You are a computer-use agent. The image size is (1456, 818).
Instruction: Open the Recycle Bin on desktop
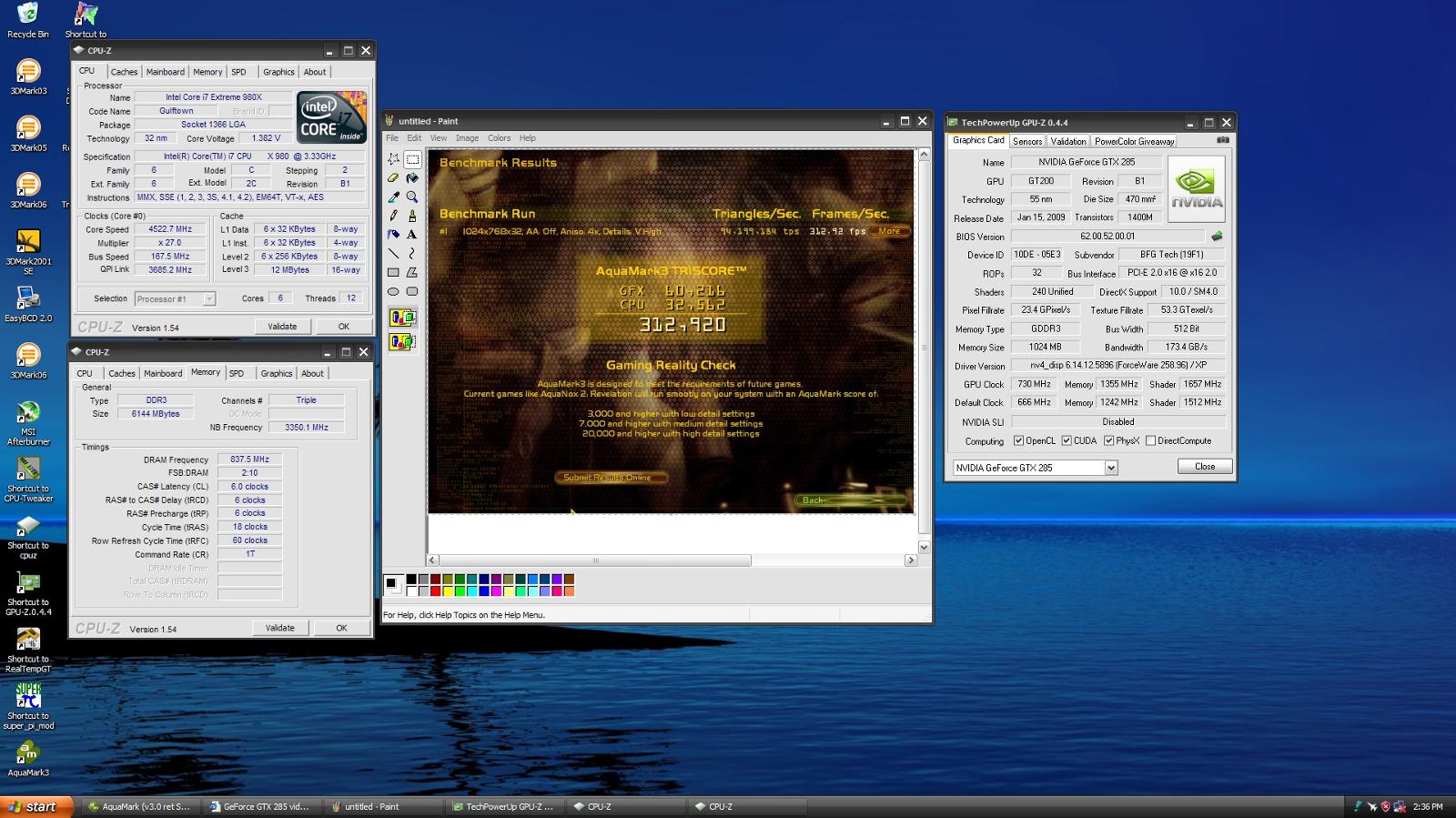coord(28,20)
